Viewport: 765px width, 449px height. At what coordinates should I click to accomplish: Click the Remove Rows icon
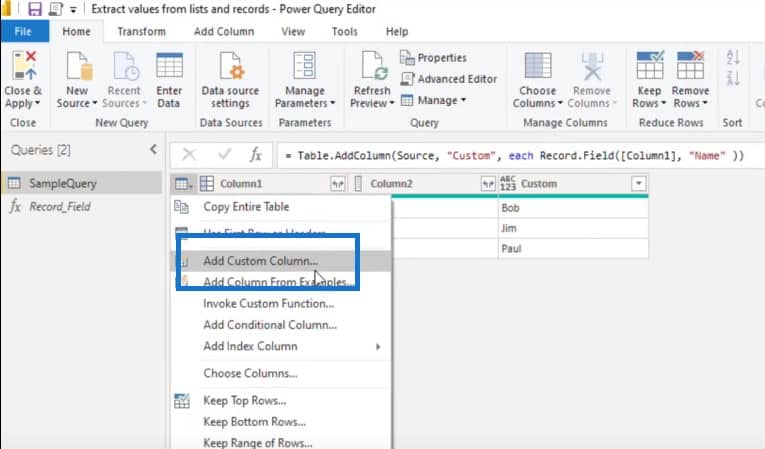point(690,65)
